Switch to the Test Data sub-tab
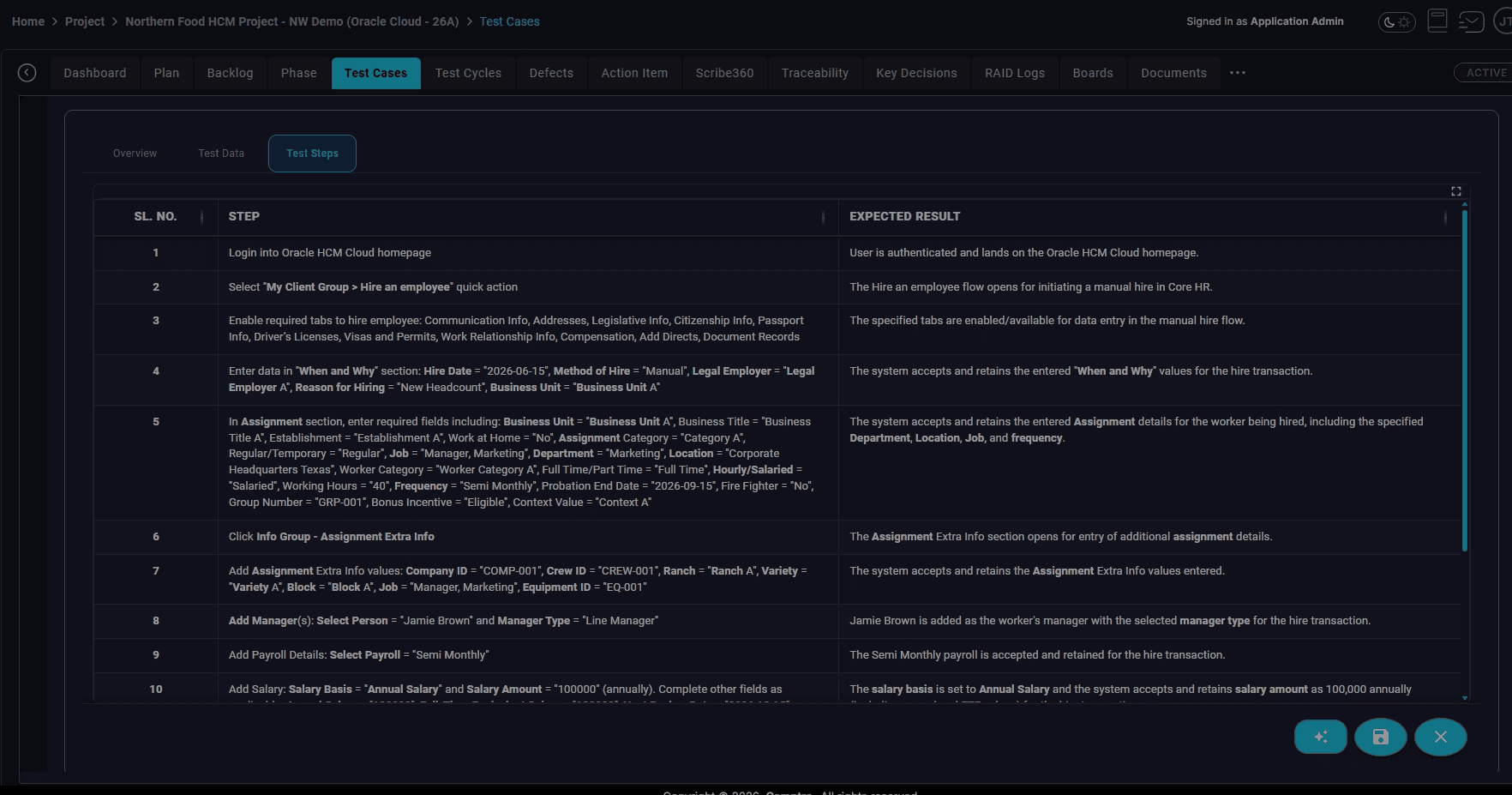The height and width of the screenshot is (795, 1512). pos(221,154)
